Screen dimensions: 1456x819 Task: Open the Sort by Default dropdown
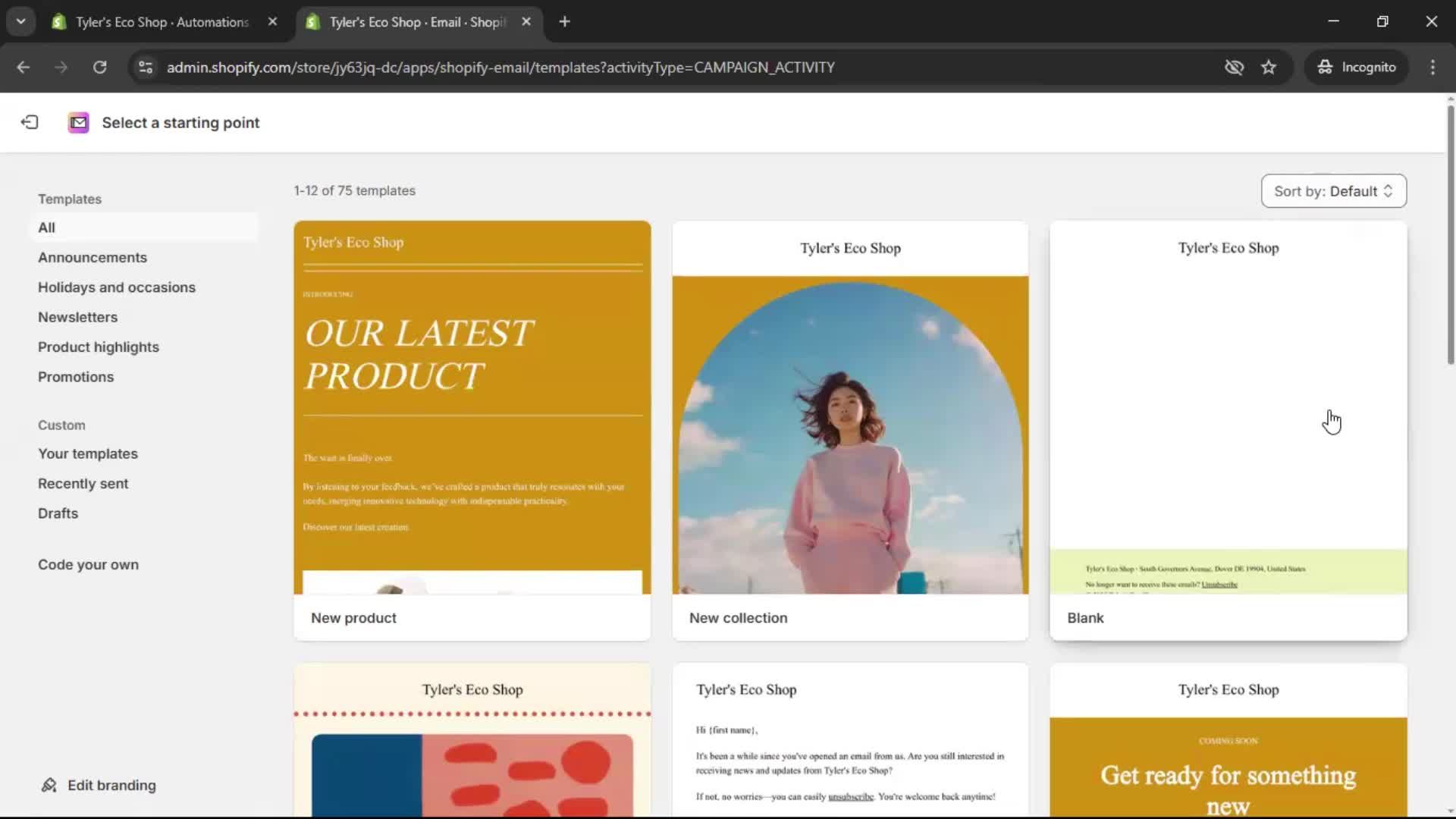coord(1332,191)
